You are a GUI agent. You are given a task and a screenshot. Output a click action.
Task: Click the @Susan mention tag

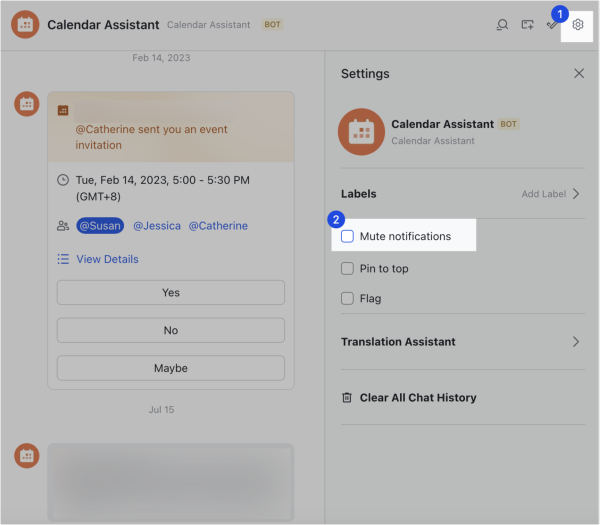click(x=99, y=226)
